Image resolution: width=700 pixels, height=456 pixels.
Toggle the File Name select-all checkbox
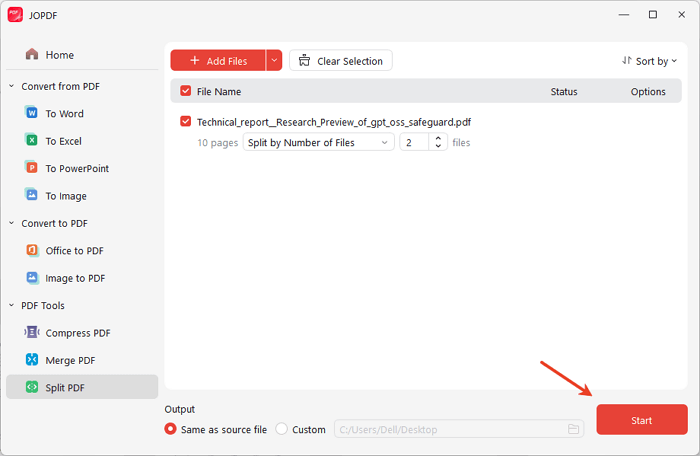coord(186,91)
